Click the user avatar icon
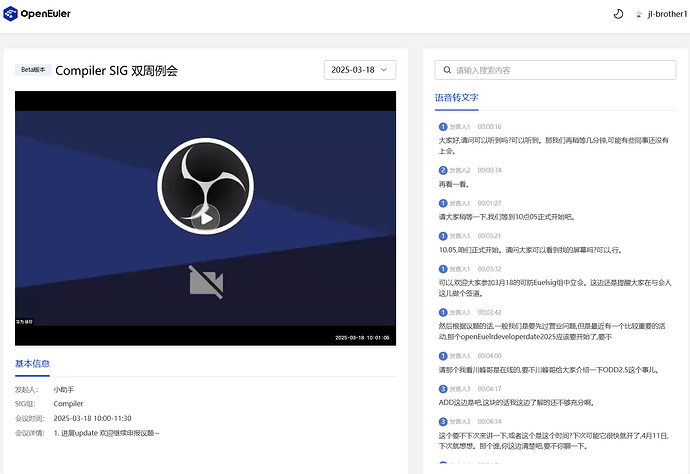Screen dimensions: 690x474 click(638, 14)
